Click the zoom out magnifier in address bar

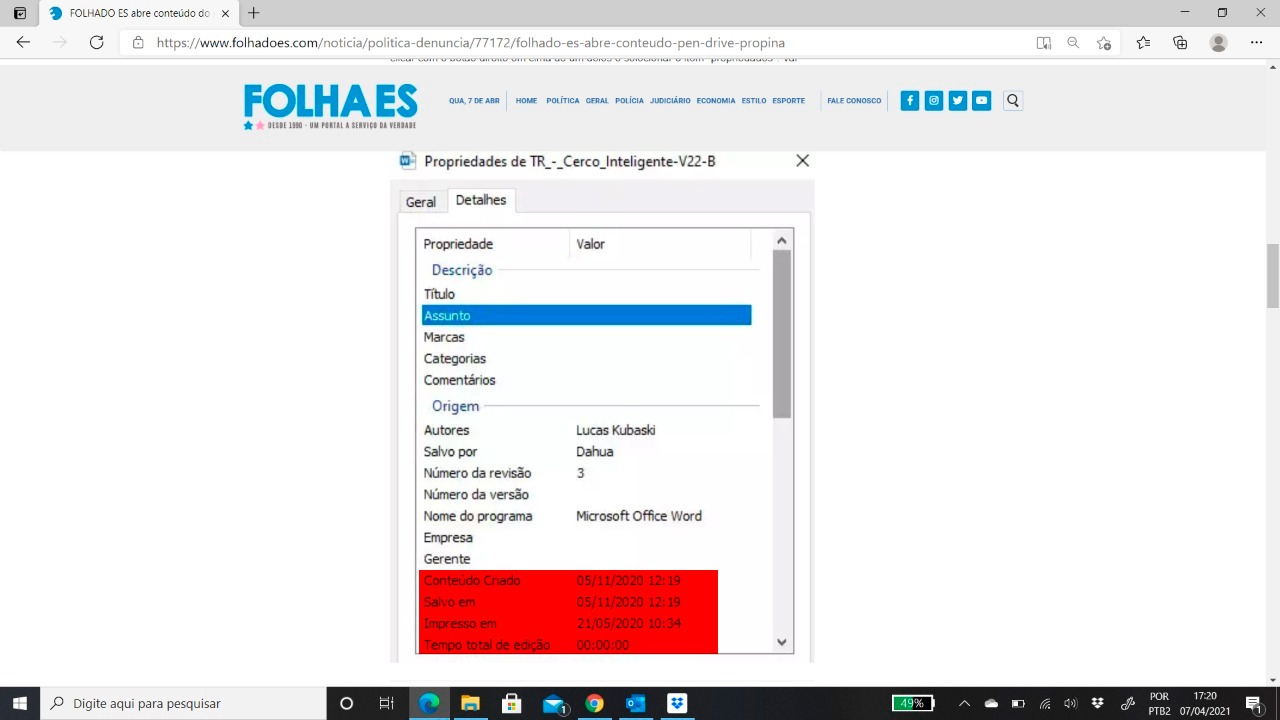(x=1073, y=43)
